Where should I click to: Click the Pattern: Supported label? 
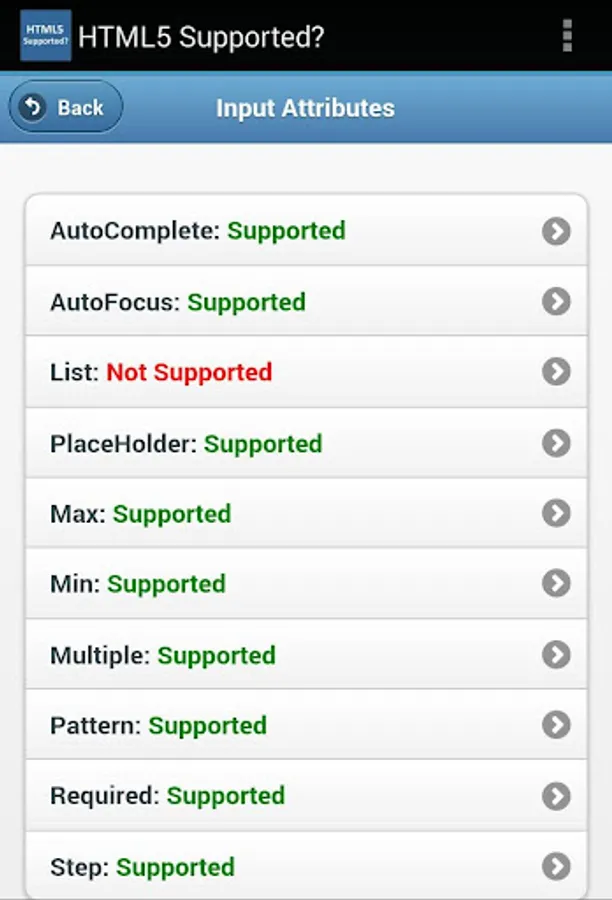[x=158, y=725]
